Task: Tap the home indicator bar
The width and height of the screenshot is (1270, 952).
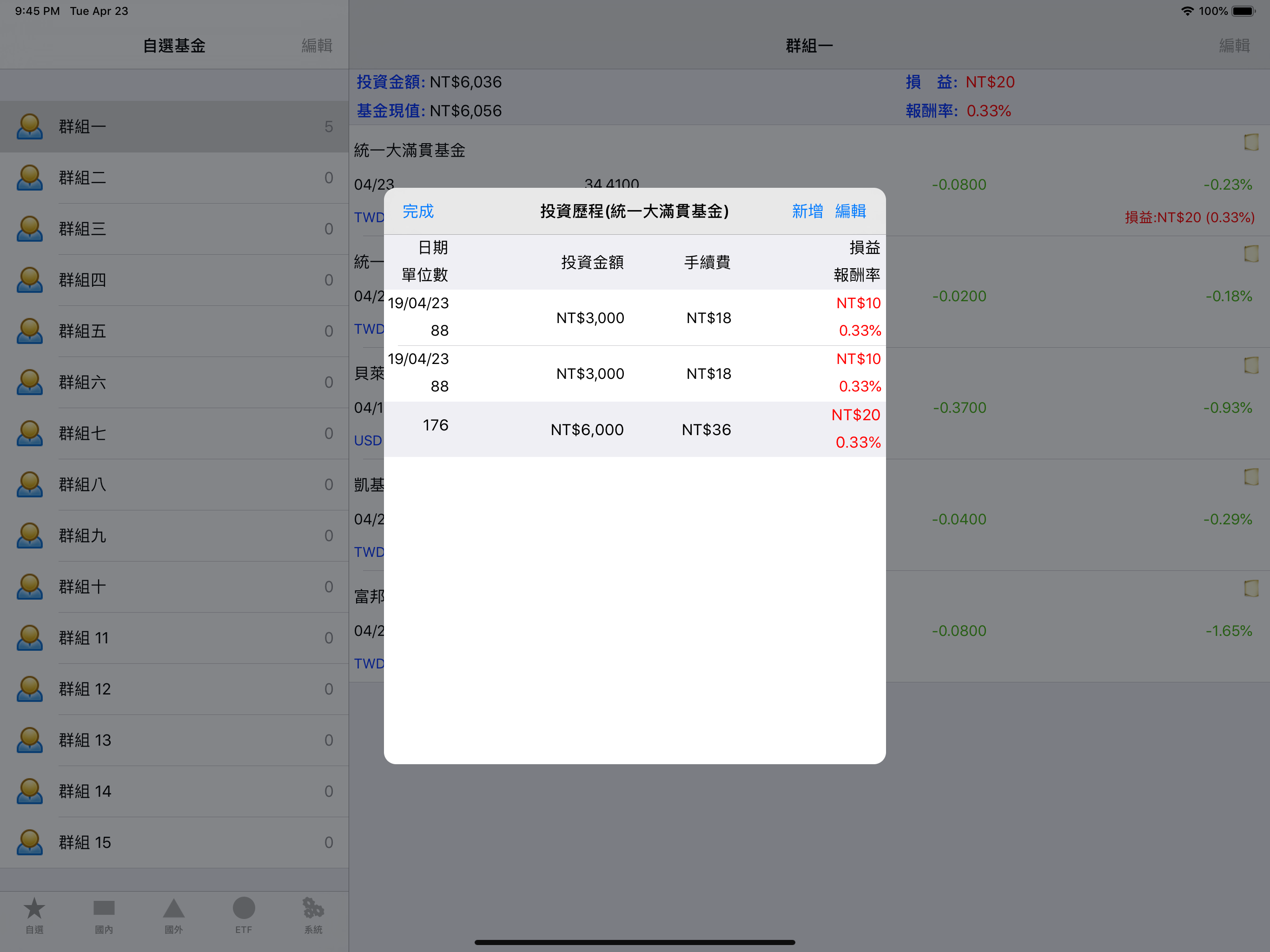Action: (x=635, y=942)
